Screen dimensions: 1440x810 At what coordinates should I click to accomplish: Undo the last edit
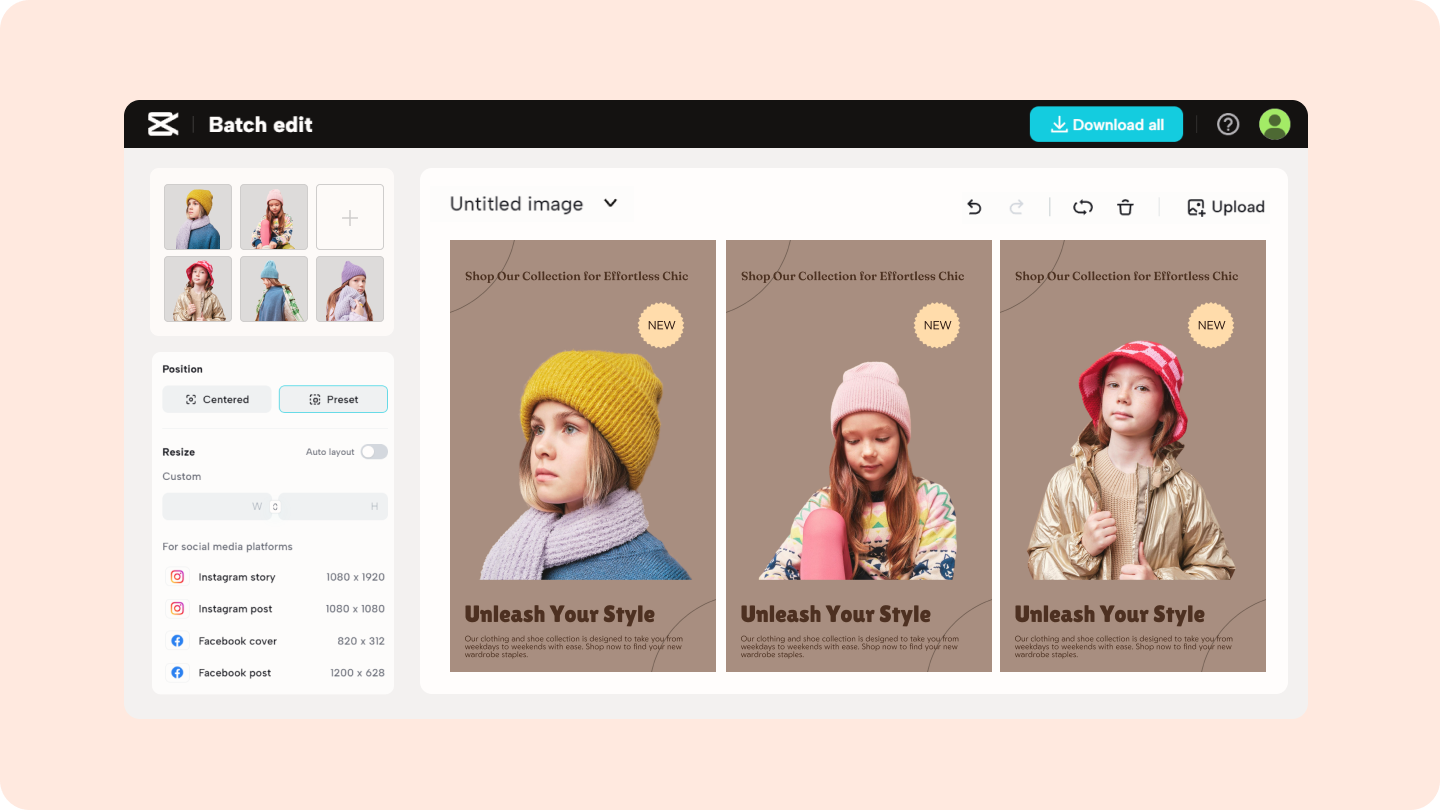point(974,207)
